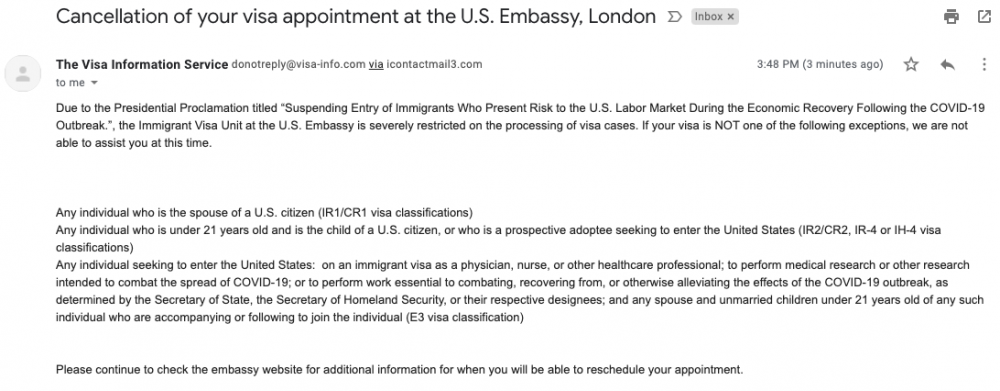The height and width of the screenshot is (391, 1000).
Task: Open email in new window icon
Action: pos(984,17)
